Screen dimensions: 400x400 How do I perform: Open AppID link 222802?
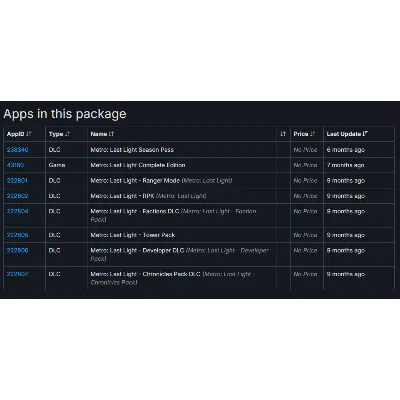17,196
